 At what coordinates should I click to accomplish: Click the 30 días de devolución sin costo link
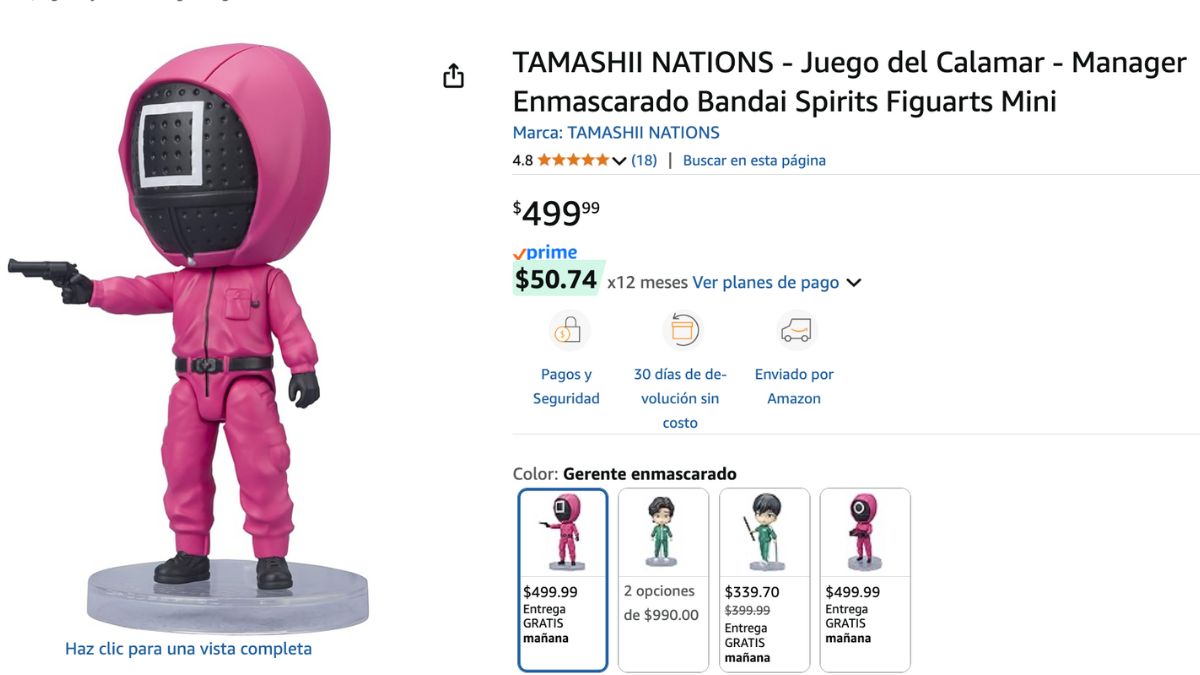680,398
